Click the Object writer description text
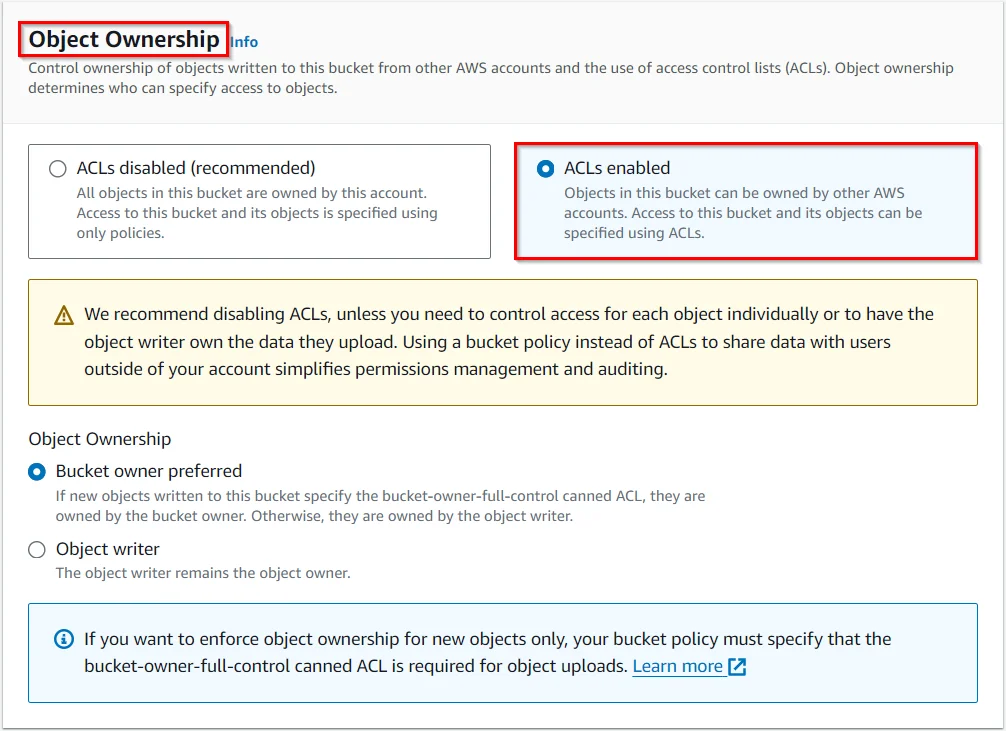The height and width of the screenshot is (731, 1006). click(x=203, y=573)
